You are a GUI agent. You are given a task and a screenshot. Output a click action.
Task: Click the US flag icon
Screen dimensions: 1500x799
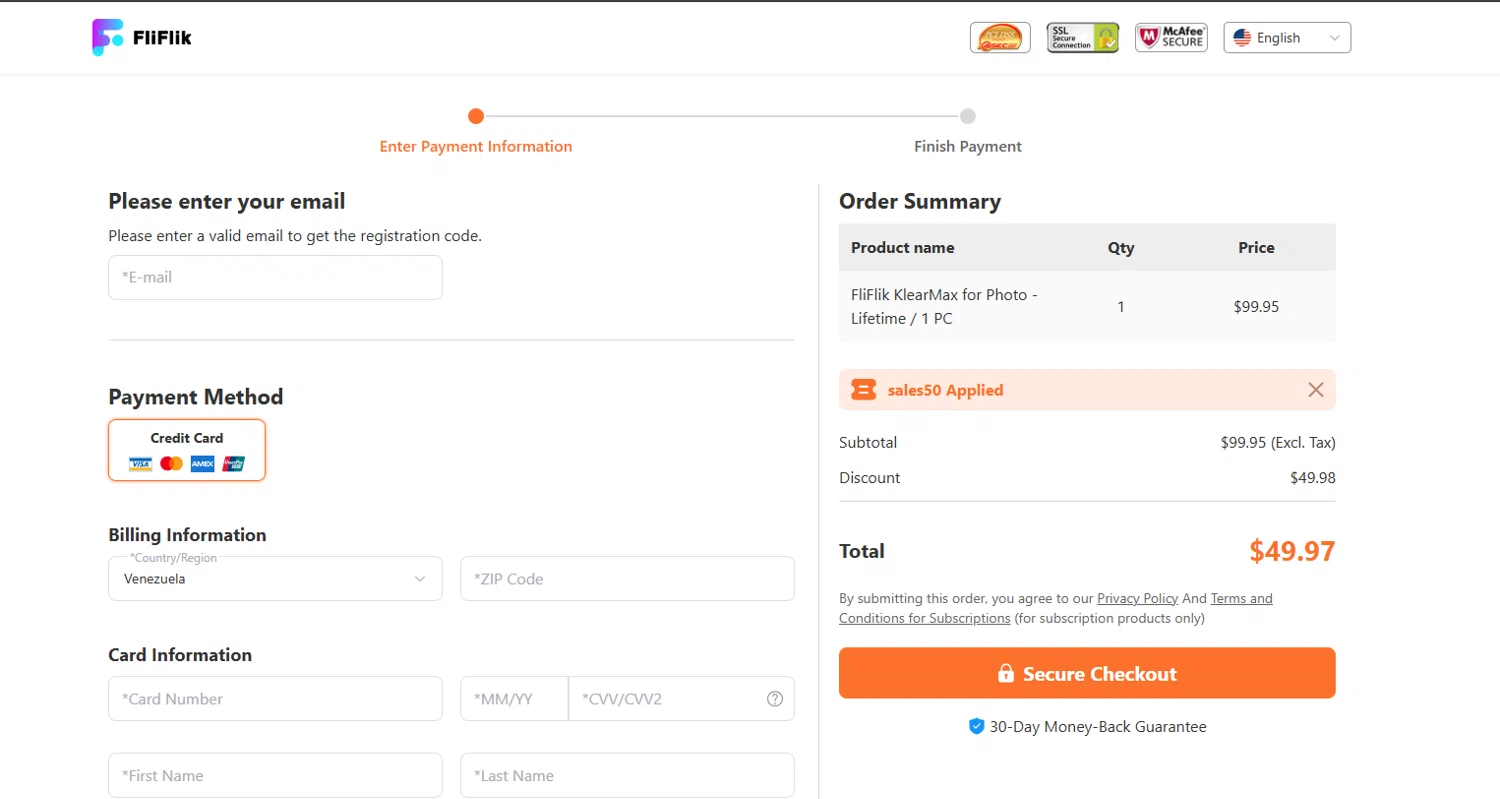pyautogui.click(x=1242, y=38)
